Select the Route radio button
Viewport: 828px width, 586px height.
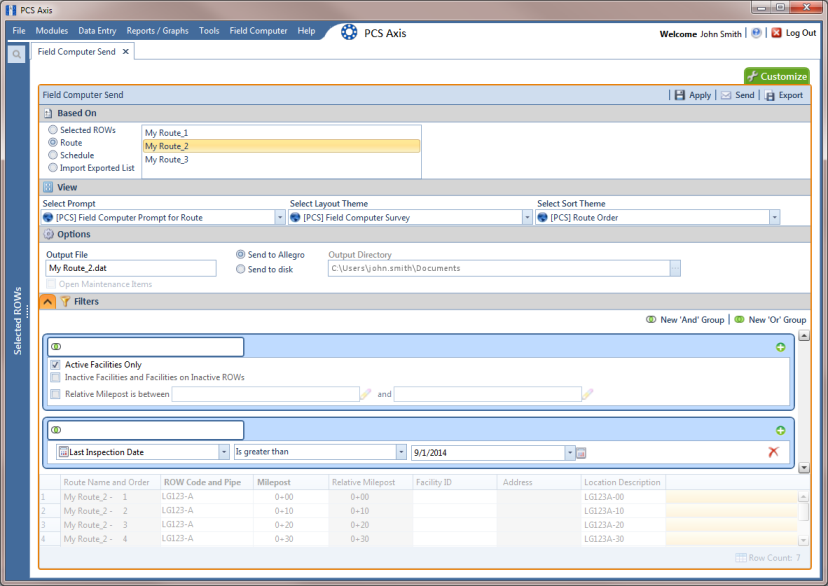coord(53,142)
